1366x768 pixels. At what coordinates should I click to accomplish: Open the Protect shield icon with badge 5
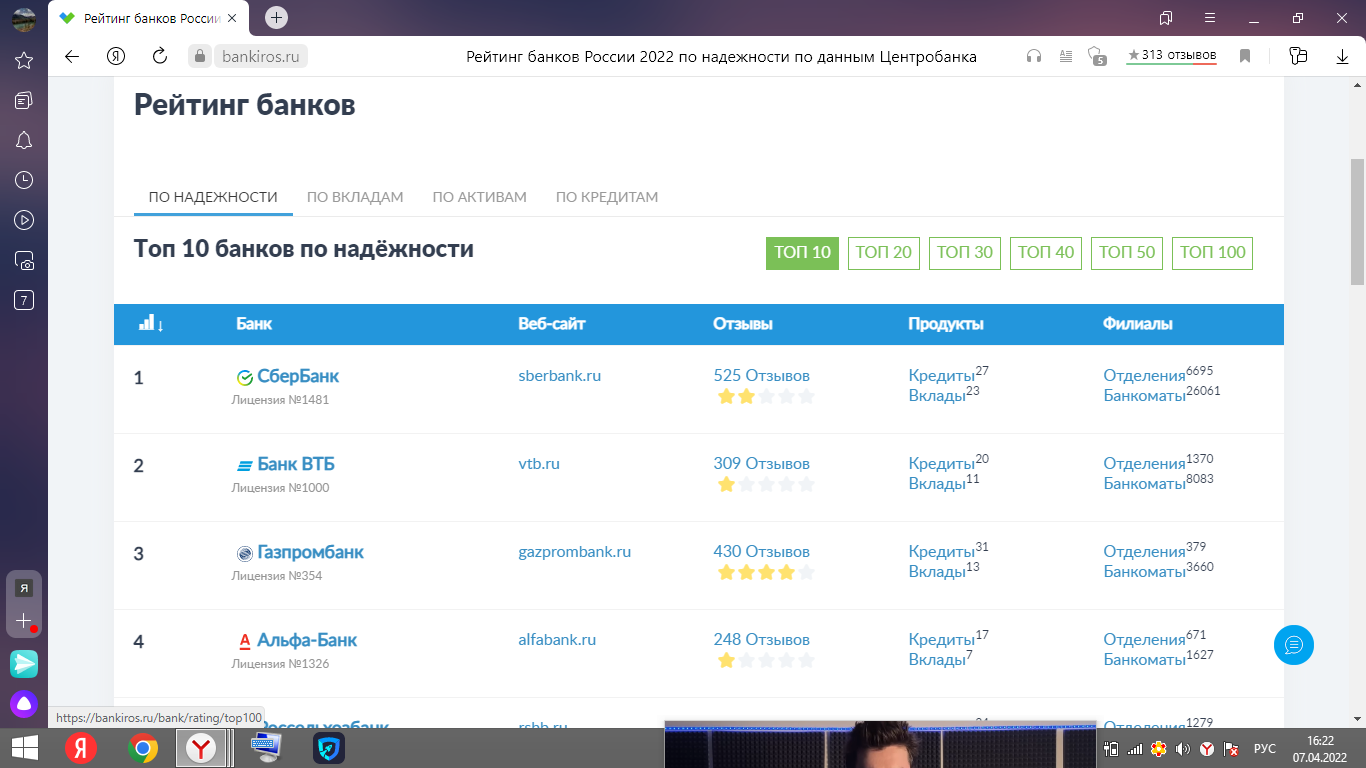pos(1096,56)
